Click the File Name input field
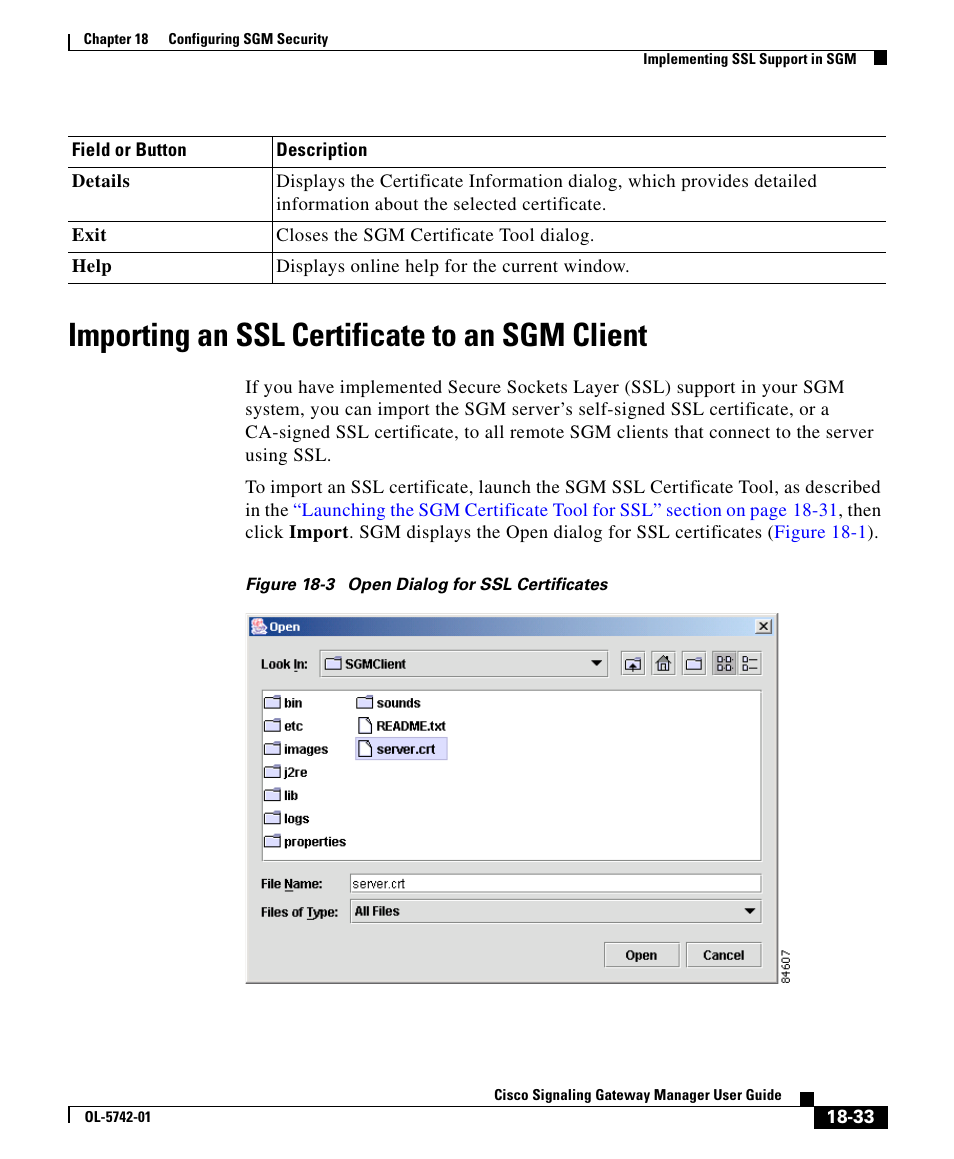 click(x=555, y=883)
